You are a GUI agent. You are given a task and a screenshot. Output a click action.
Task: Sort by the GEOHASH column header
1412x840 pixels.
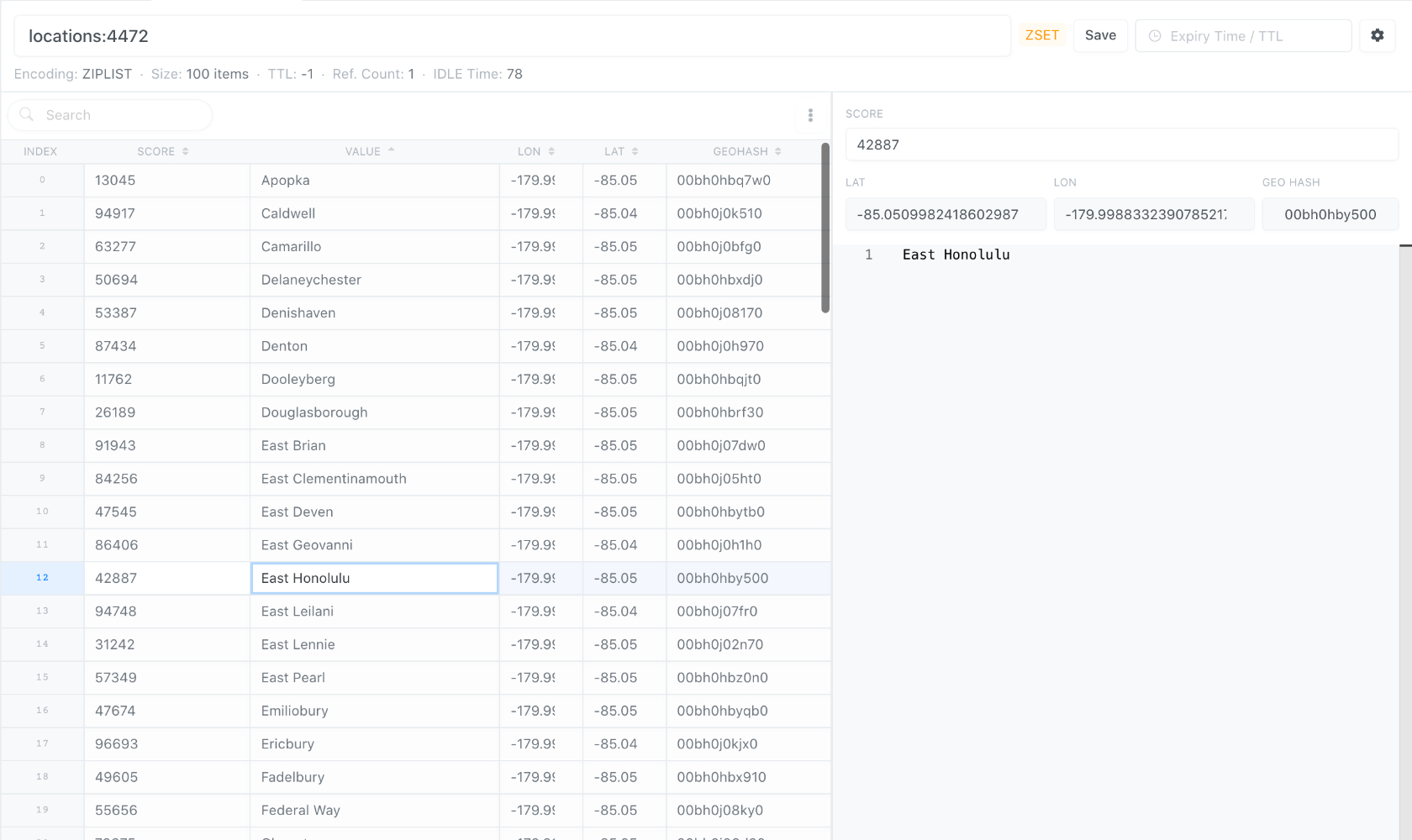click(746, 151)
